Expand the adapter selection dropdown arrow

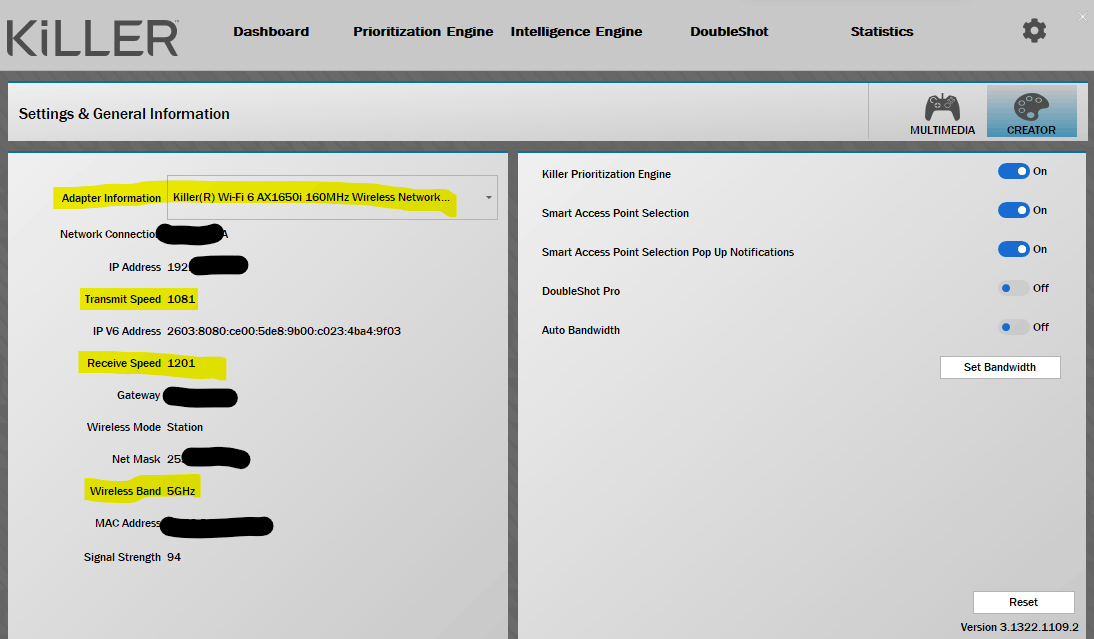[488, 197]
